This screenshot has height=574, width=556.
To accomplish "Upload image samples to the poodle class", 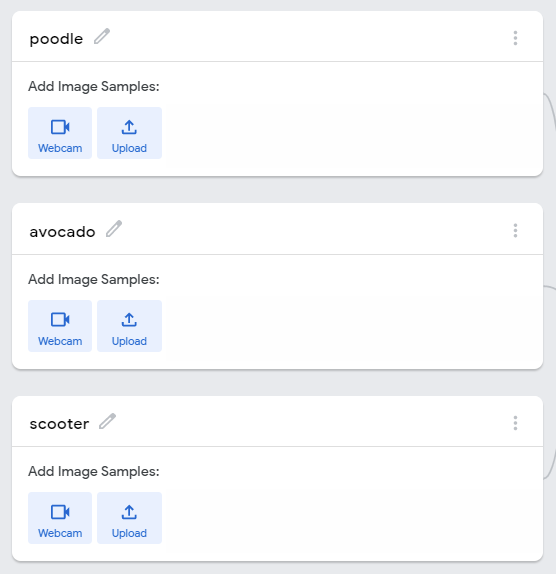I will click(129, 133).
